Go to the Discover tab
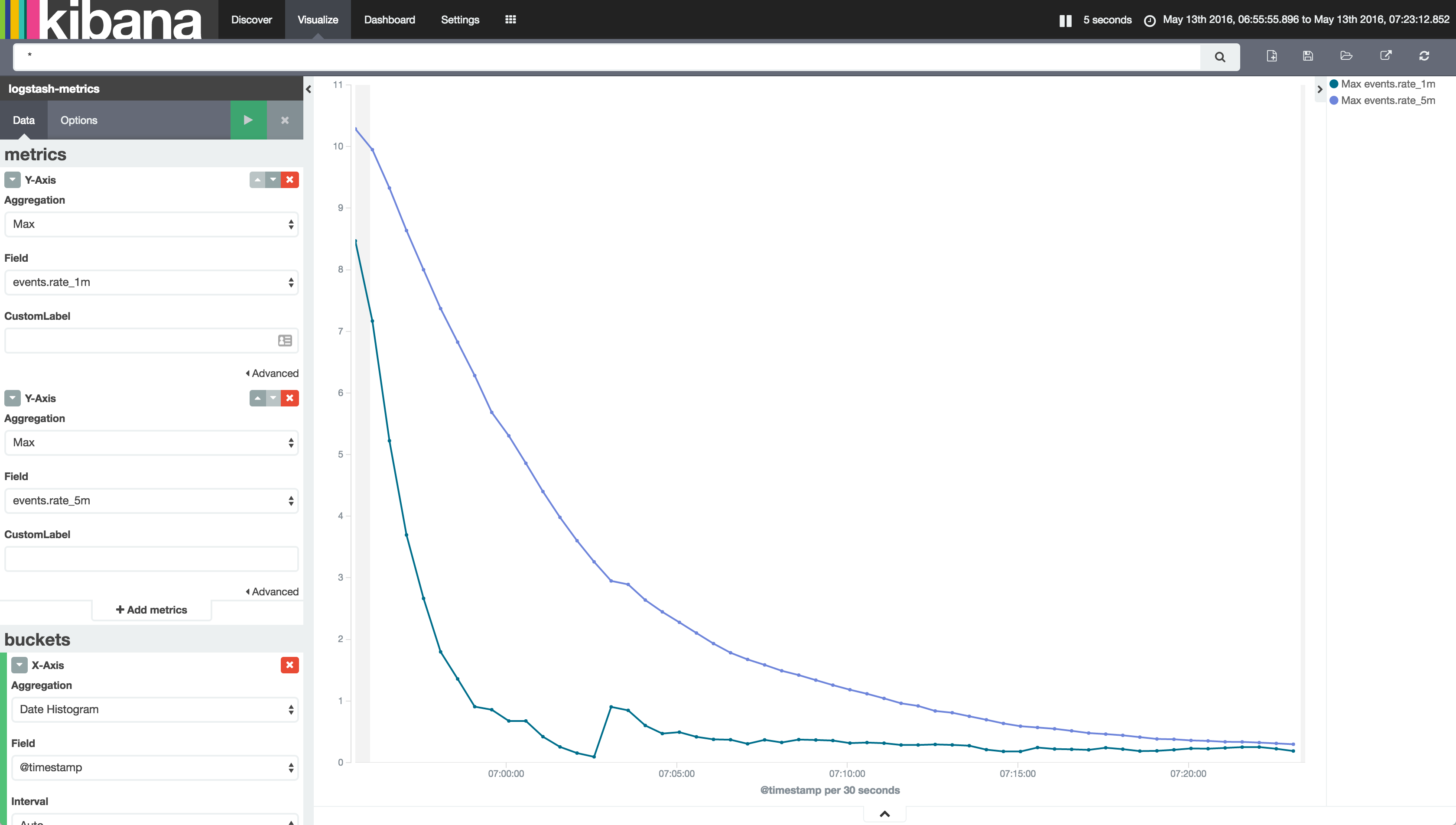Screen dimensions: 1456x825 pos(251,19)
